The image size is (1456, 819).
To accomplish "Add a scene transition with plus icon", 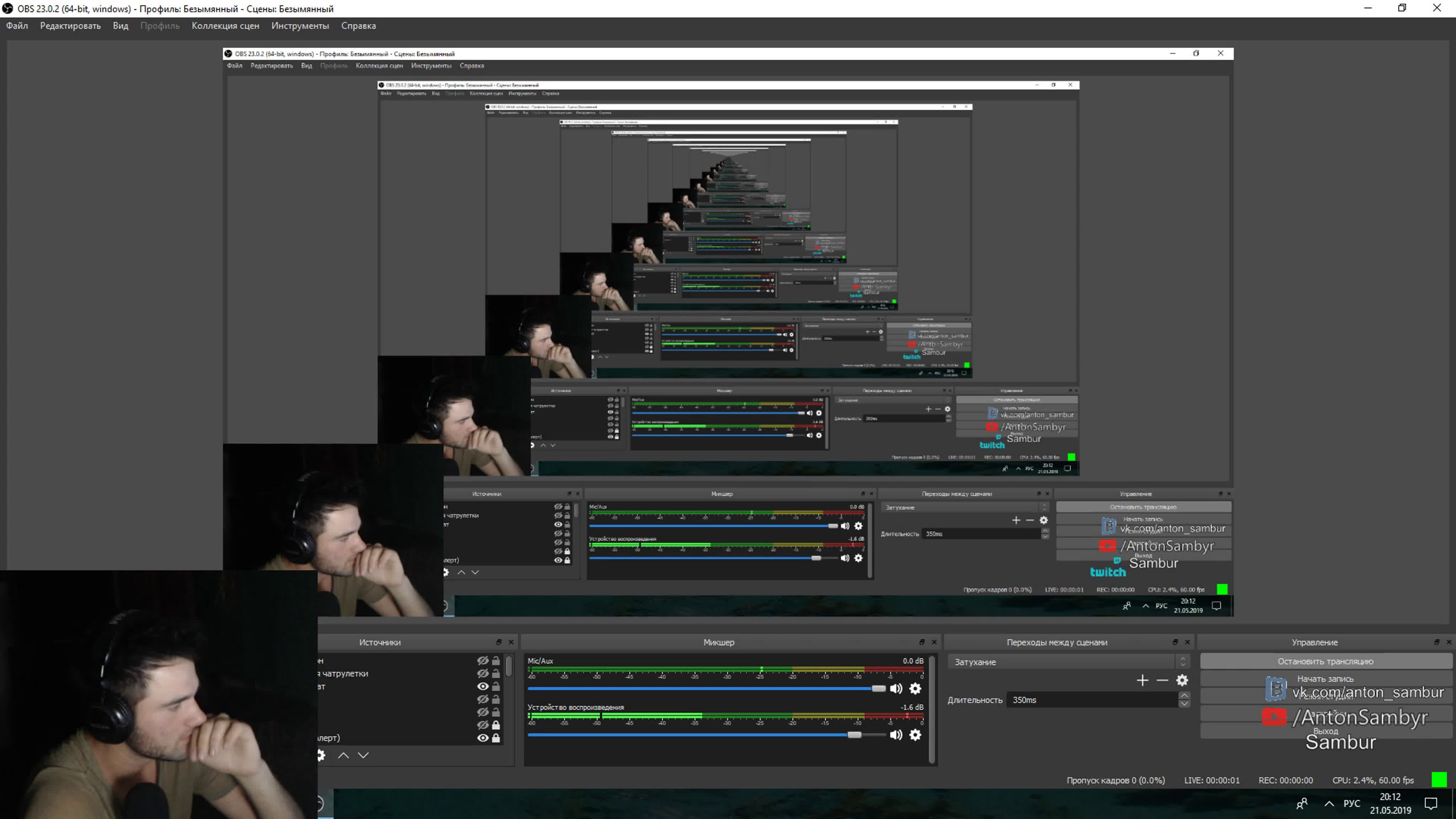I will pyautogui.click(x=1142, y=680).
